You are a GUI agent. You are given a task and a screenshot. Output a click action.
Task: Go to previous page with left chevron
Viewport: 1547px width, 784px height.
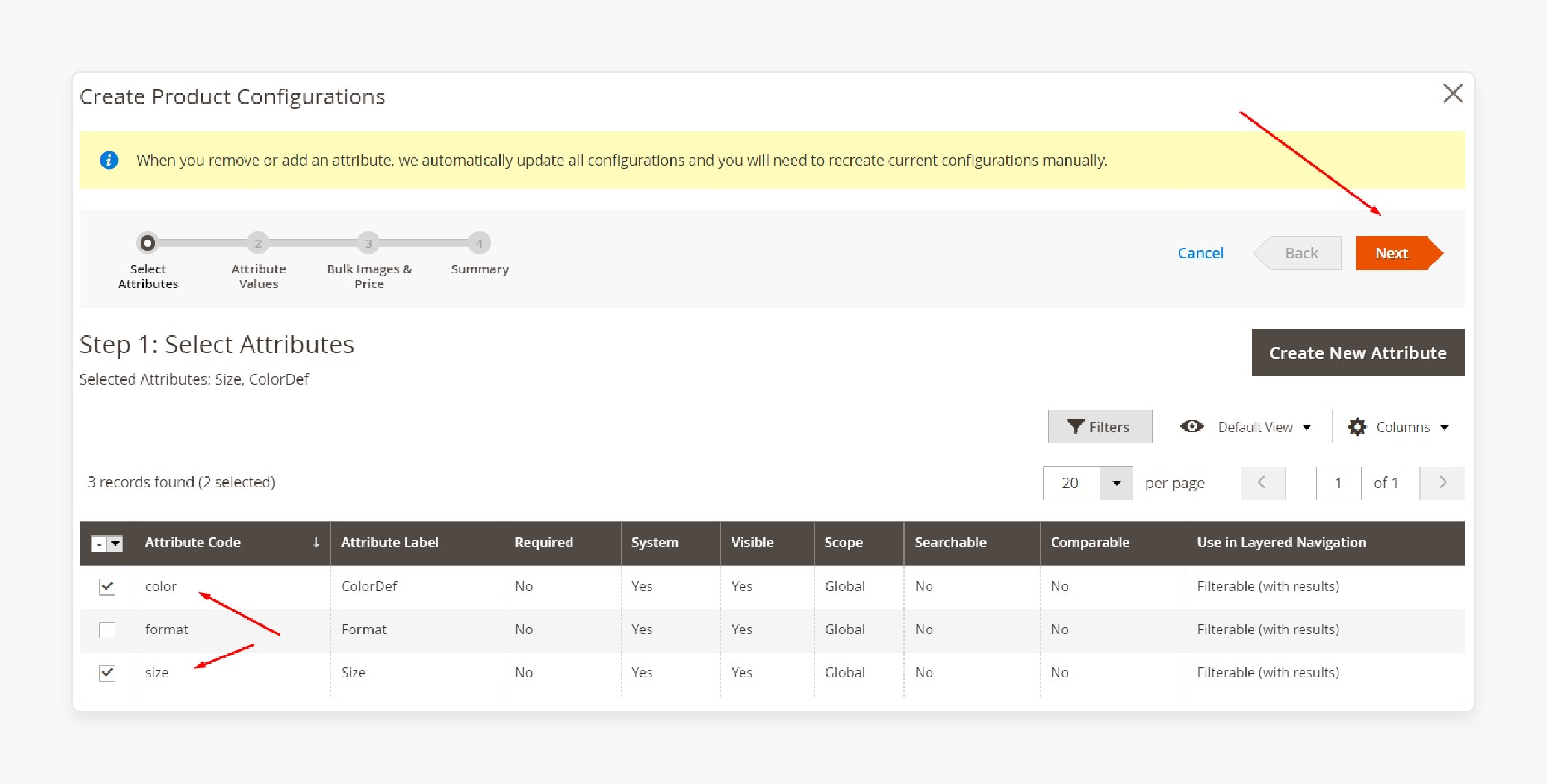[1263, 483]
